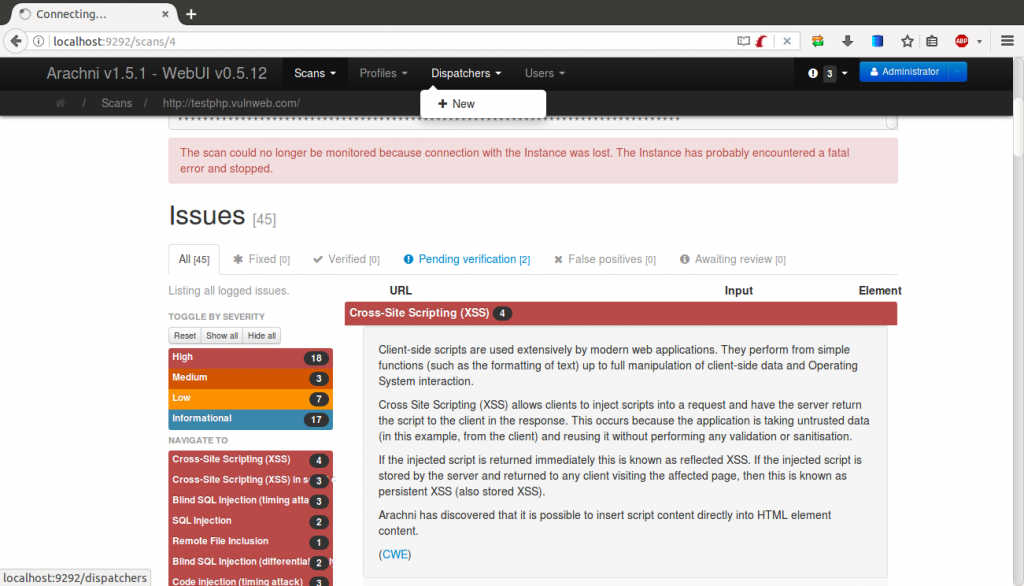This screenshot has width=1024, height=586.
Task: Bookmark this page with the star icon
Action: (x=906, y=41)
